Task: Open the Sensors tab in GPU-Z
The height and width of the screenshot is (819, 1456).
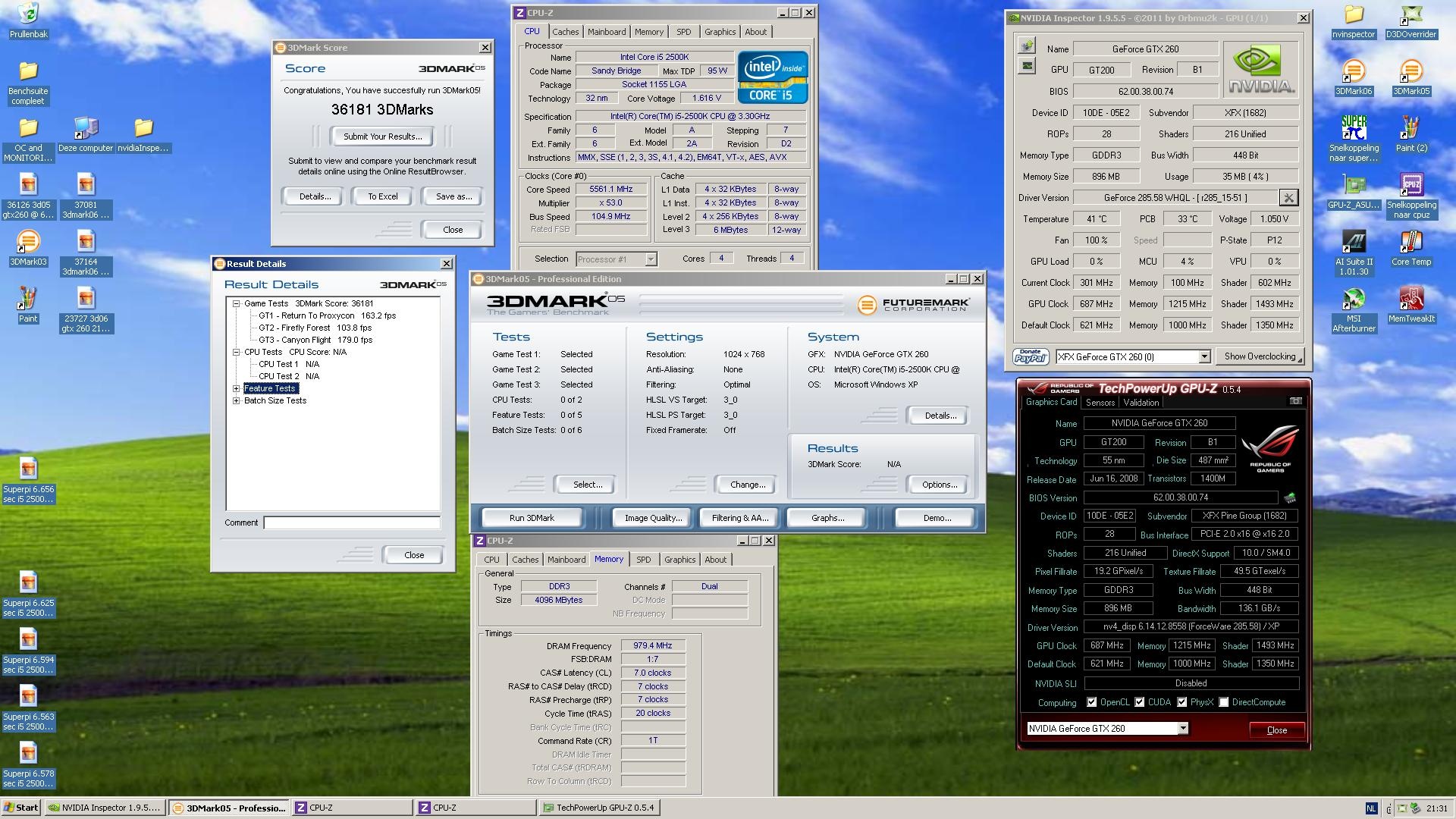Action: click(x=1100, y=403)
